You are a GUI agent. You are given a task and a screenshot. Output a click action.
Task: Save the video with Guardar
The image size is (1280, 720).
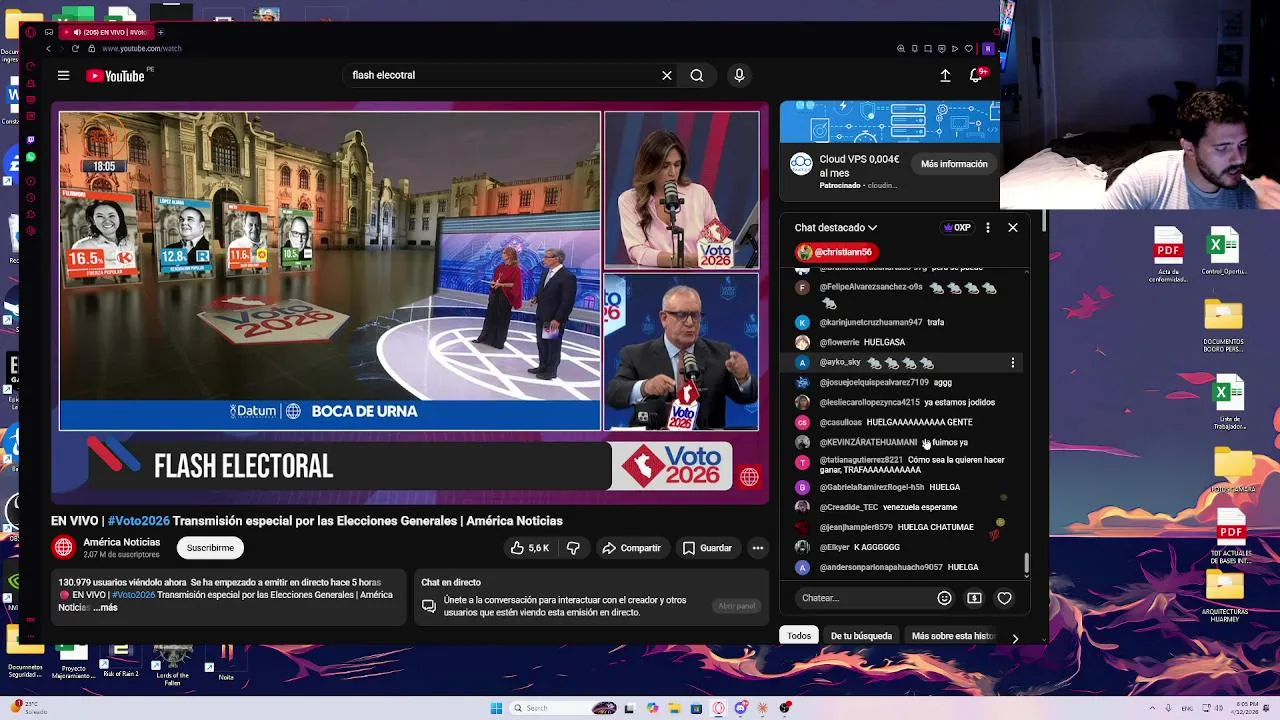(x=707, y=548)
